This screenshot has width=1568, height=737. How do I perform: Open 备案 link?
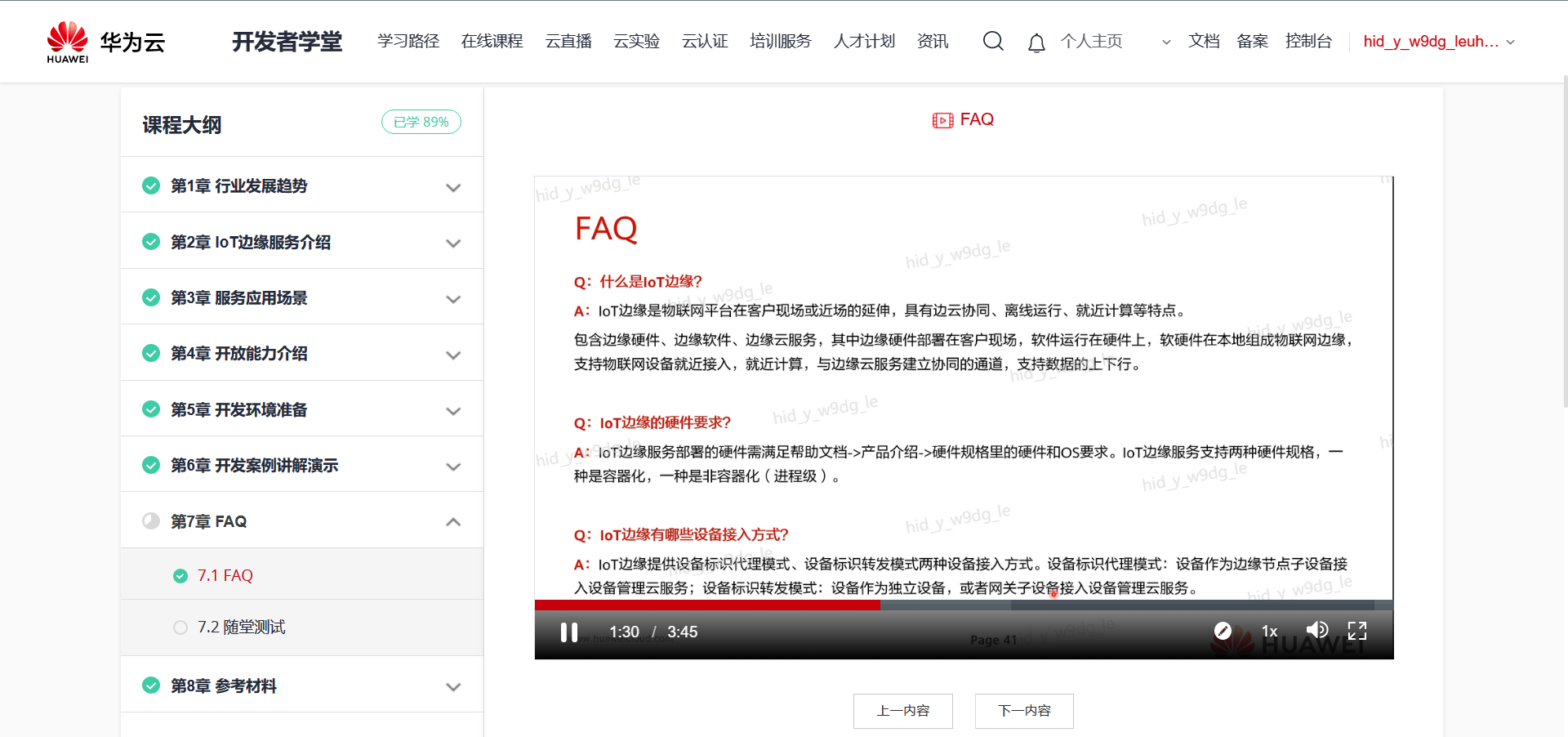coord(1252,41)
